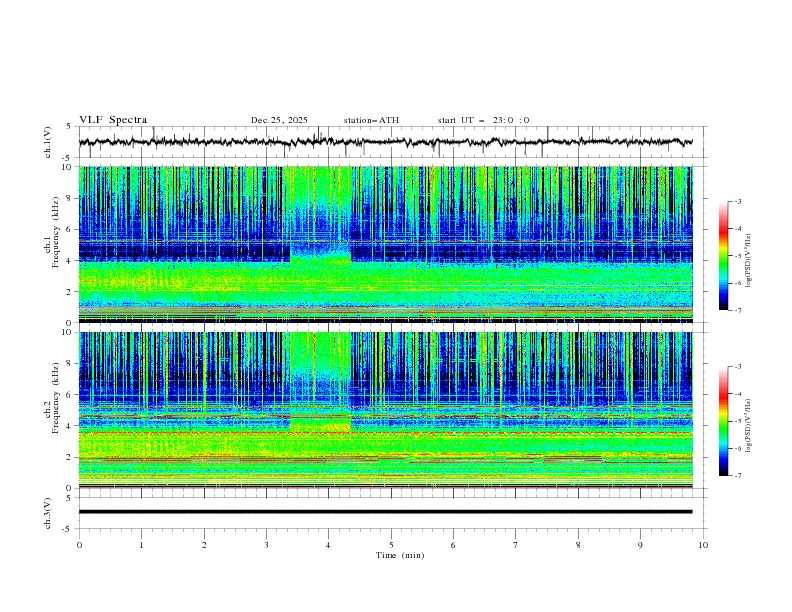Click the "10" tick on the time axis
This screenshot has height=612, width=792.
(x=703, y=545)
